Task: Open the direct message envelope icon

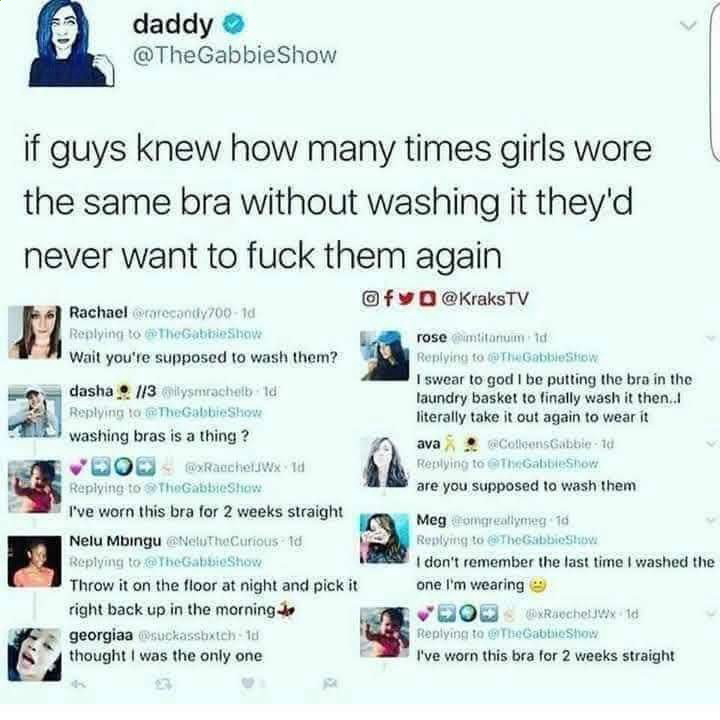Action: click(x=330, y=684)
